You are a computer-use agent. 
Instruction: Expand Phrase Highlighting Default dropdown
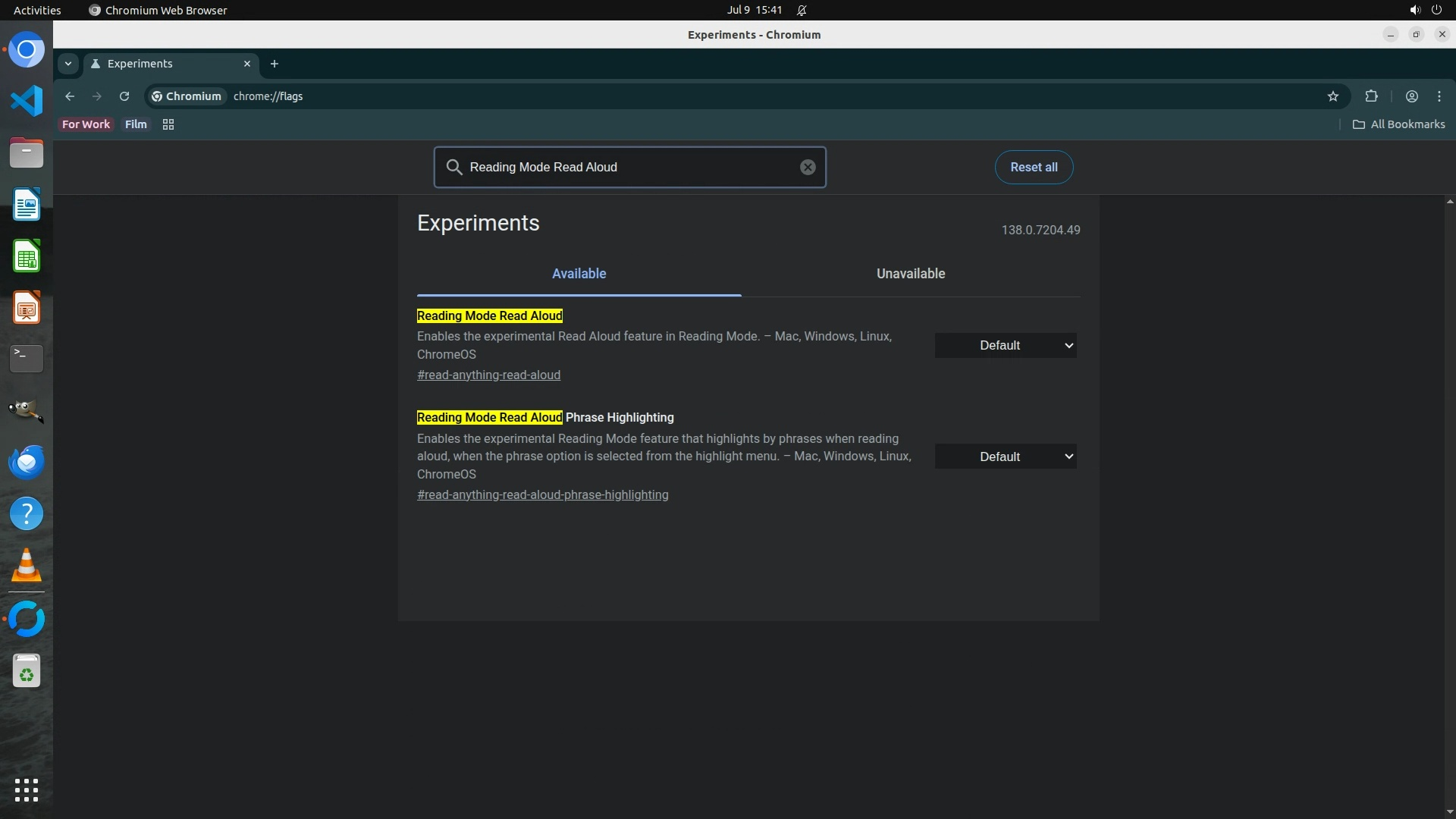(1005, 457)
